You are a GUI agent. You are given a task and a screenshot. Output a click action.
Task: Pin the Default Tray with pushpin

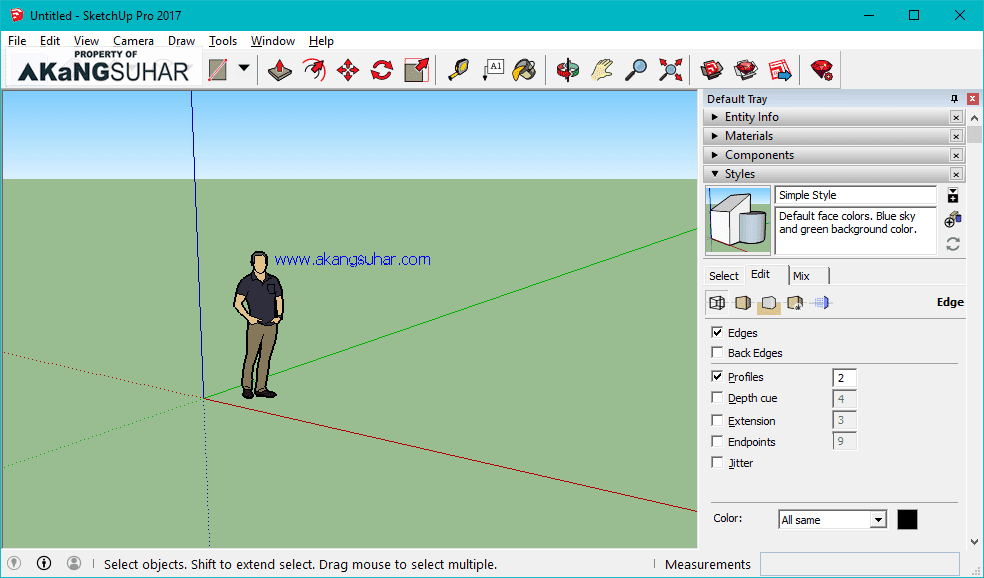pos(955,99)
